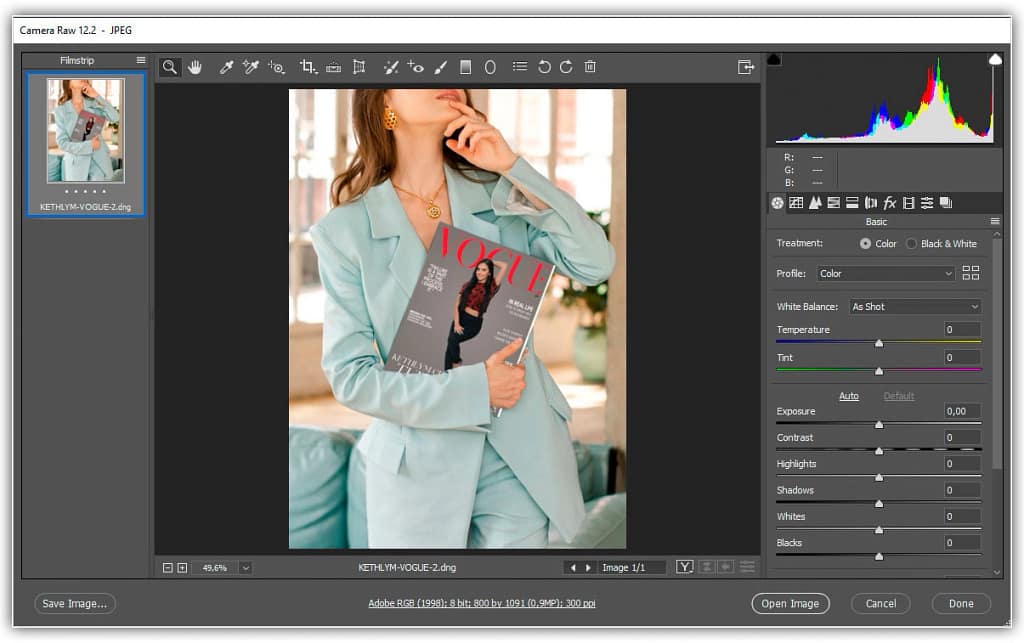The image size is (1024, 643).
Task: Open the Presets tab
Action: [927, 203]
